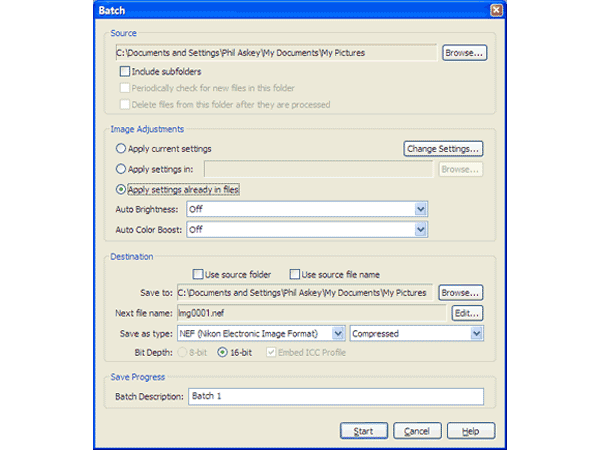This screenshot has width=600, height=450.
Task: Select 16-bit bit depth radio button
Action: coord(222,352)
